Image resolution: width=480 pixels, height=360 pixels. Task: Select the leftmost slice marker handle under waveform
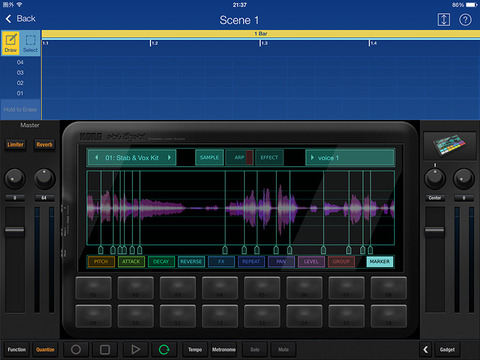[x=101, y=250]
